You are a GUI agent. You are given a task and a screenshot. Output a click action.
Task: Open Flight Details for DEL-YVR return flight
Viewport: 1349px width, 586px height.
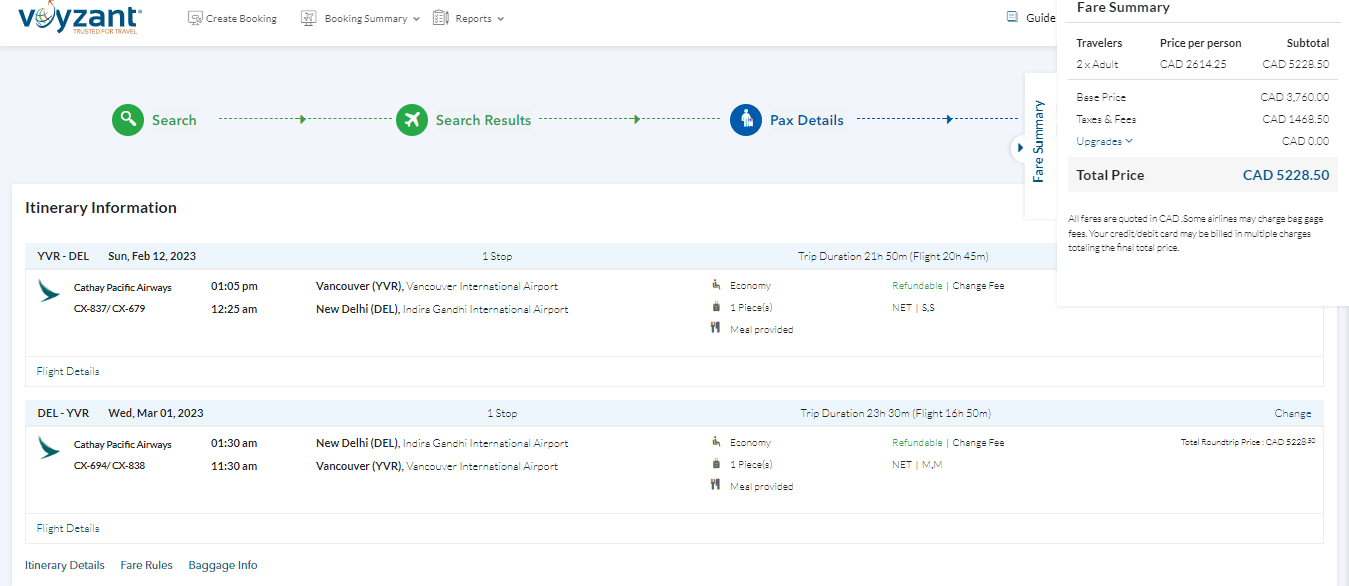click(68, 528)
